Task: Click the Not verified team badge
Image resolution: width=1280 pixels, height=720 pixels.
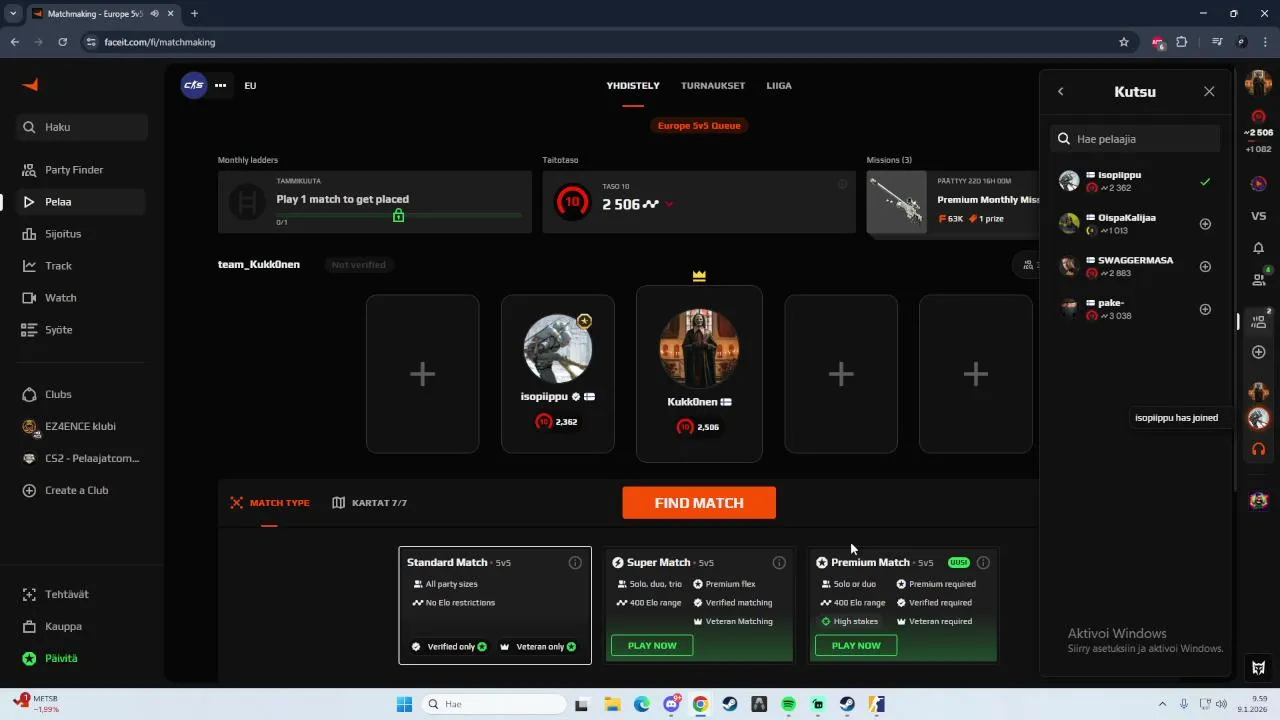Action: [358, 265]
